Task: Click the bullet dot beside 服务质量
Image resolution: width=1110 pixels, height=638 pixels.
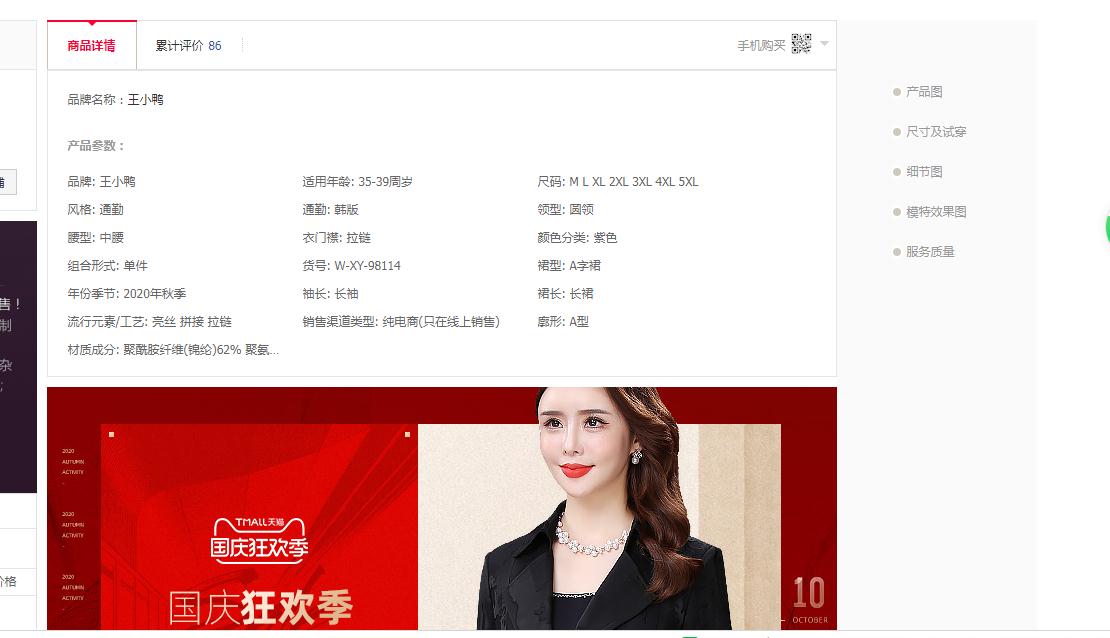Action: pos(897,252)
